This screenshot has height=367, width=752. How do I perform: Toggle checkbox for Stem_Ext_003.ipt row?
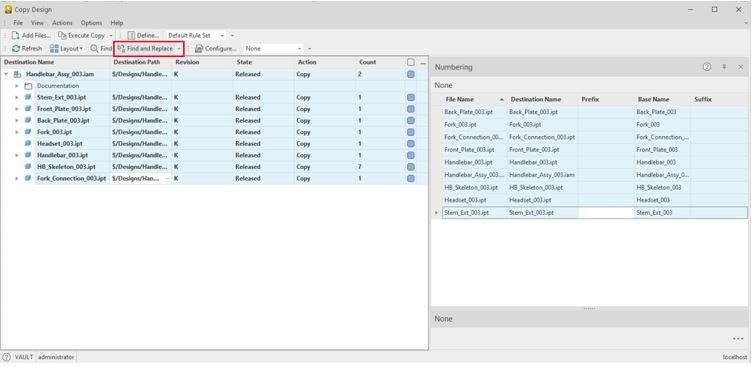411,97
